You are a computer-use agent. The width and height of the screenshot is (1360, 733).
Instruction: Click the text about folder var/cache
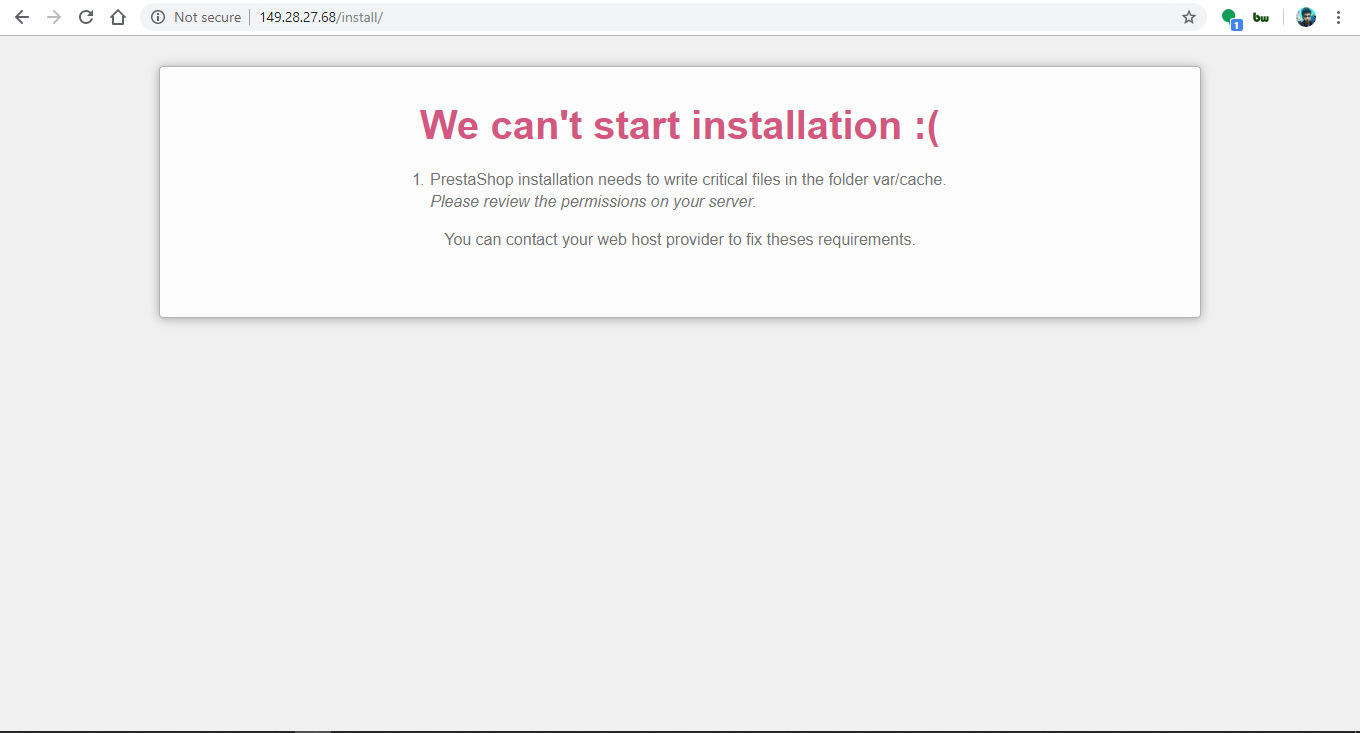click(688, 180)
